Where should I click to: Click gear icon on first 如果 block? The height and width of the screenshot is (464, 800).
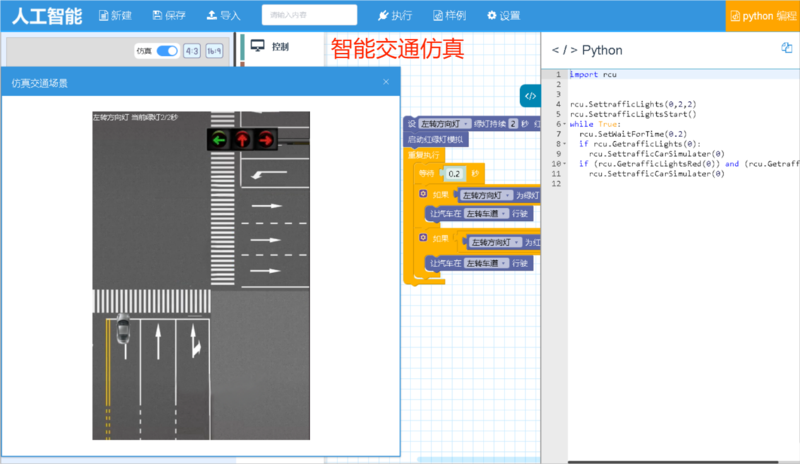pyautogui.click(x=423, y=194)
